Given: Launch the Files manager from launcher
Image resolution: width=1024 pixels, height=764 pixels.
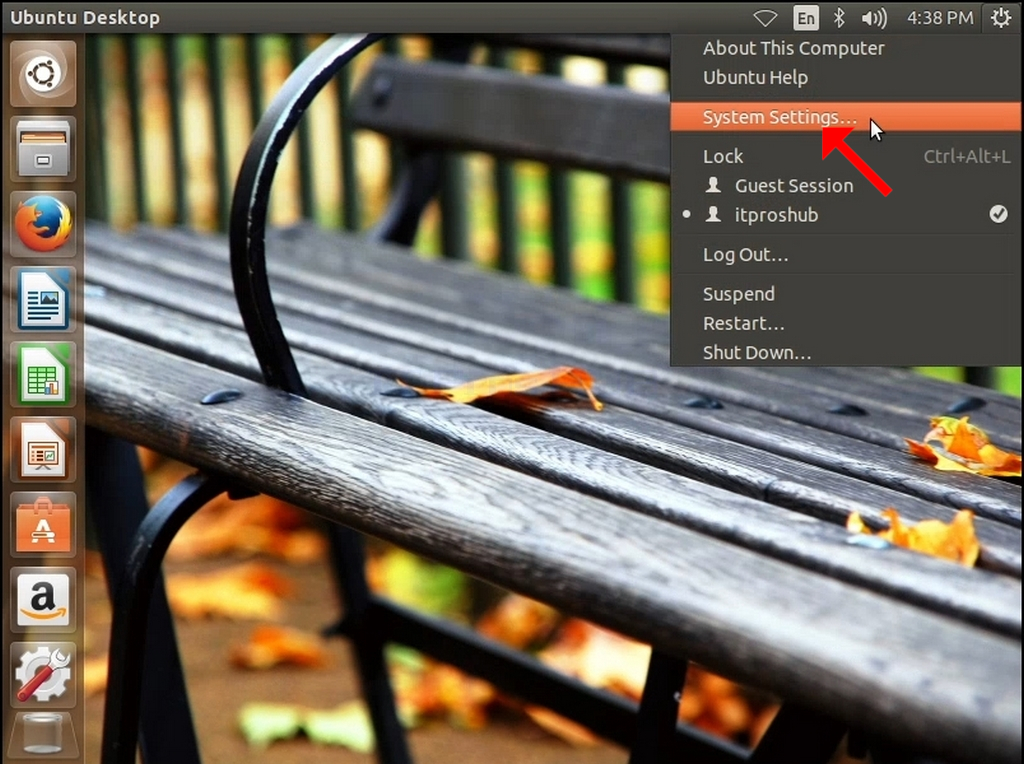Looking at the screenshot, I should click(x=43, y=149).
